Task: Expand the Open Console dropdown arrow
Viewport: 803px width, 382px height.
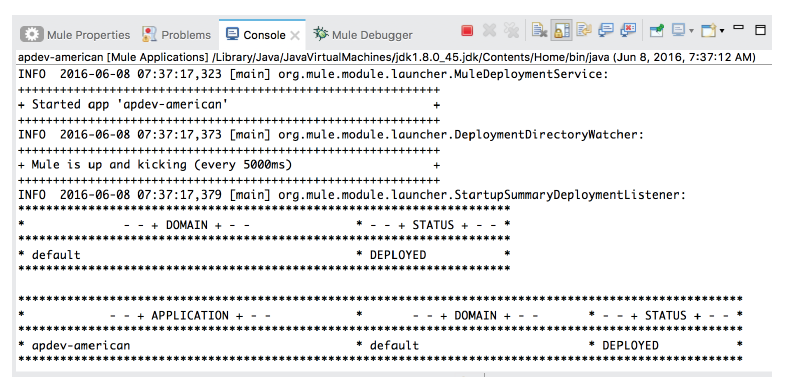Action: [722, 31]
